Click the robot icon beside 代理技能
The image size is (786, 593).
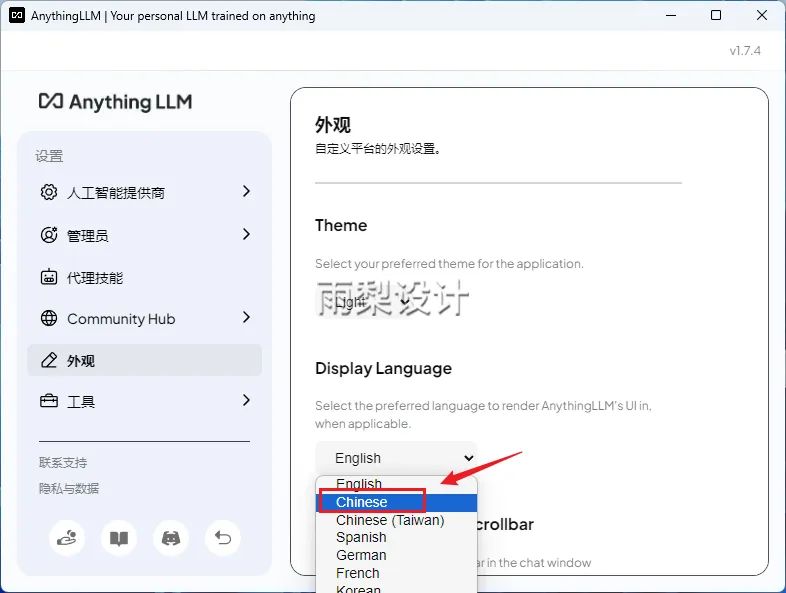click(49, 277)
